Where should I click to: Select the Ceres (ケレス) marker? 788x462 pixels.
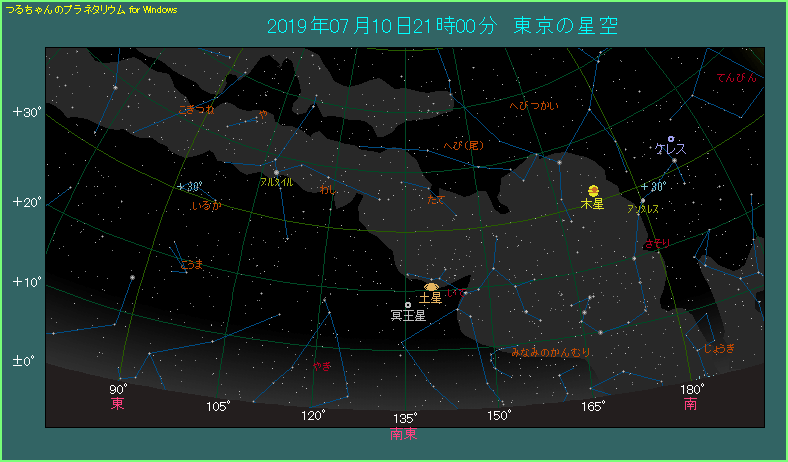coord(670,138)
